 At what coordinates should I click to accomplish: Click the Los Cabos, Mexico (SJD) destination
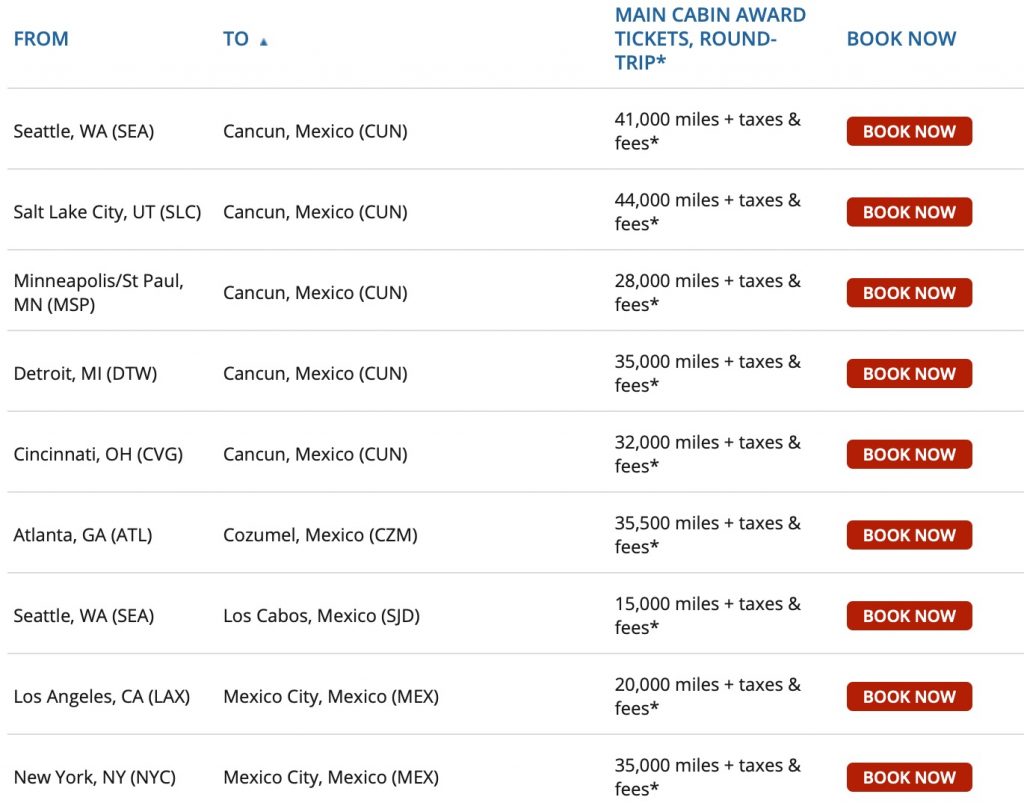[321, 616]
